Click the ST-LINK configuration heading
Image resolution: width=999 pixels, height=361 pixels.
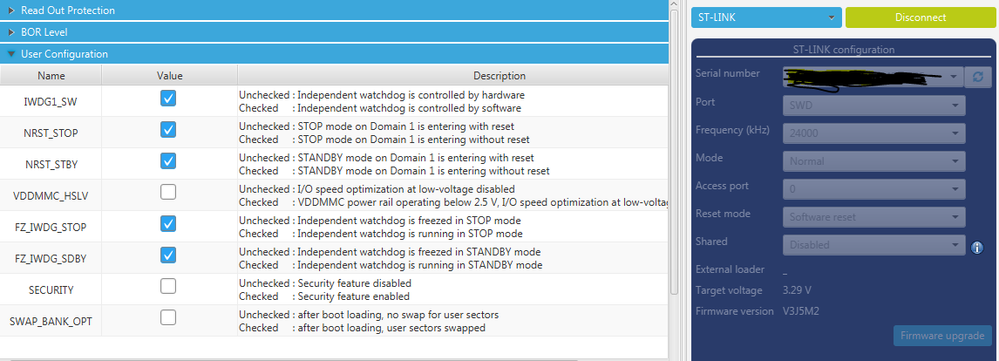843,50
